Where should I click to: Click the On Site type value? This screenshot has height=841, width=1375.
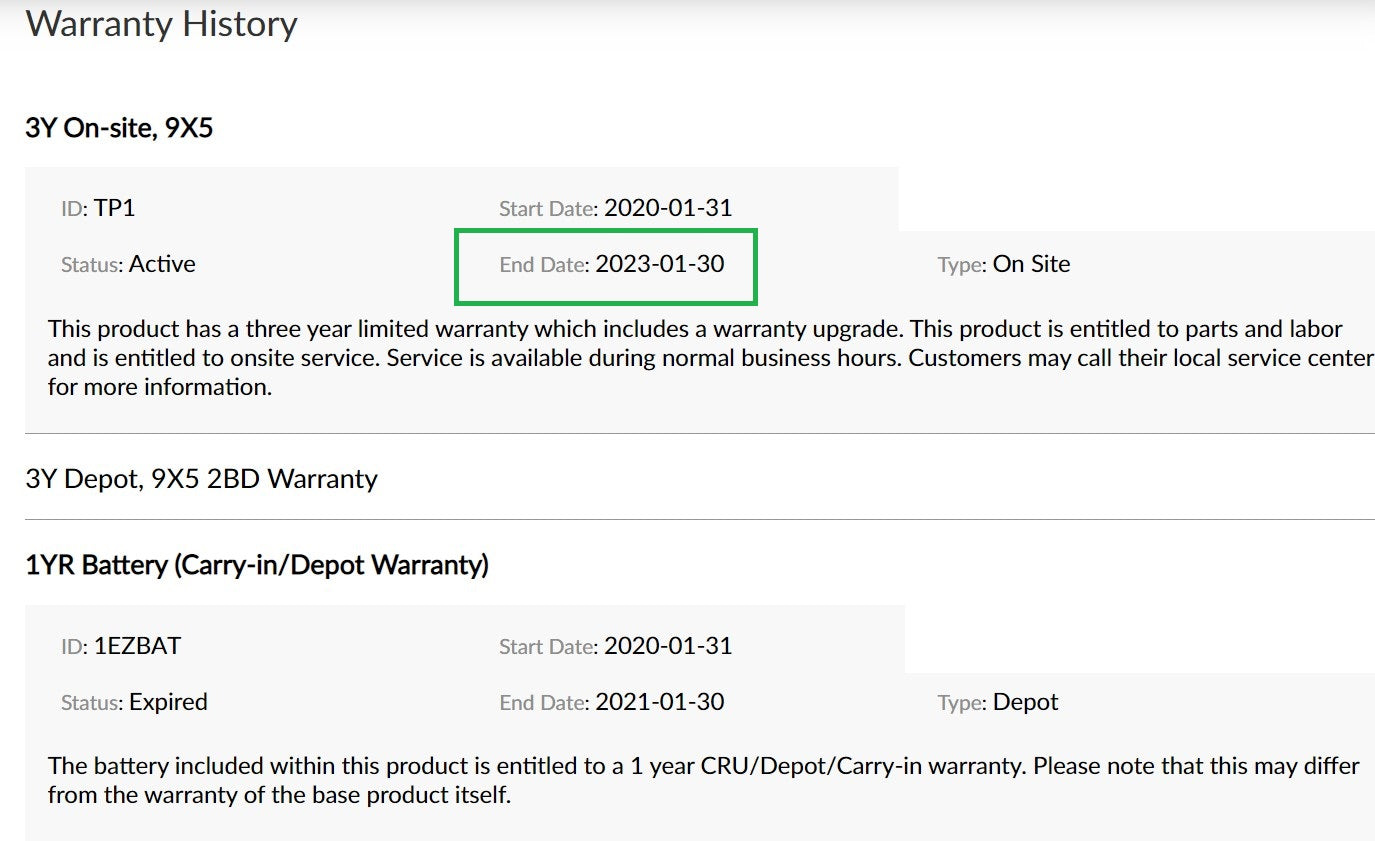pyautogui.click(x=1031, y=264)
